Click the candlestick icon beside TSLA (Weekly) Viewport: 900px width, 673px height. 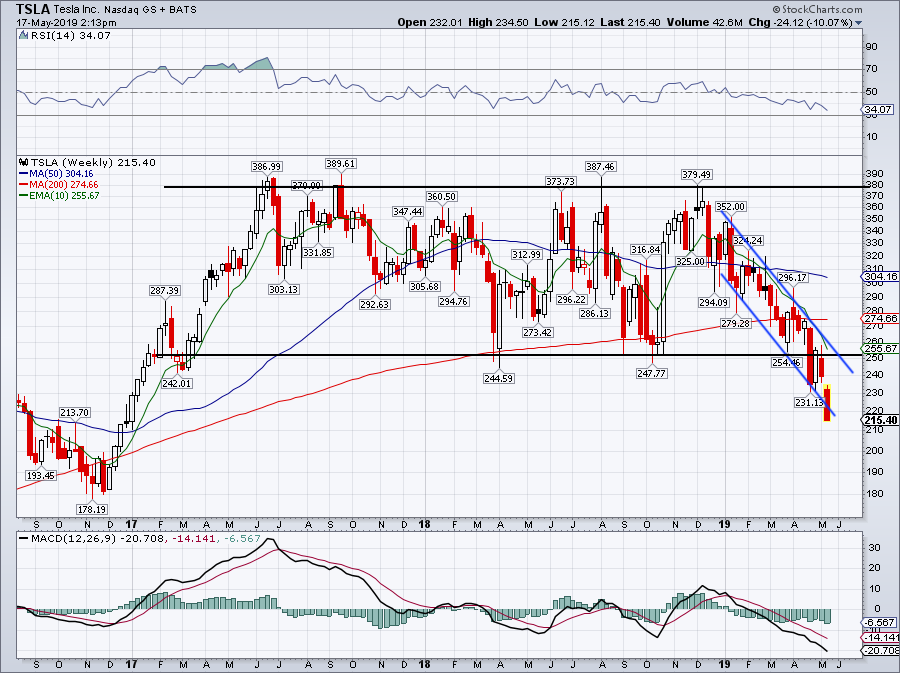(24, 162)
